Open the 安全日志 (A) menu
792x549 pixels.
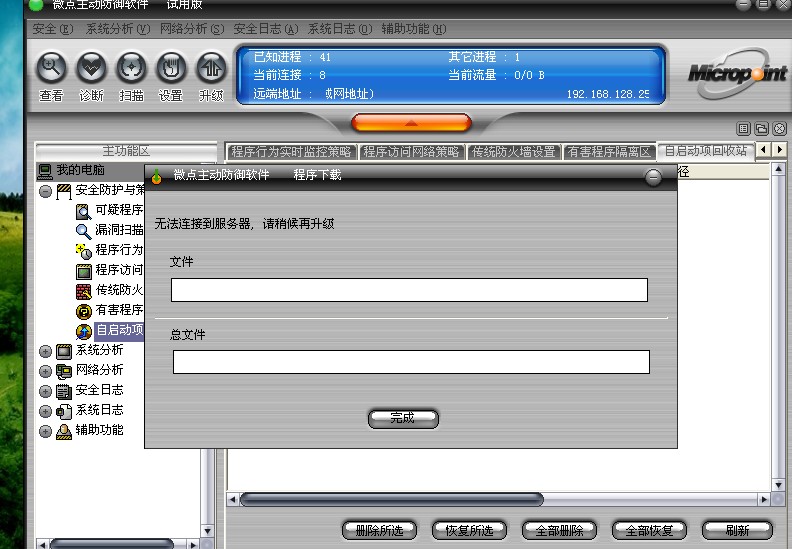pyautogui.click(x=266, y=29)
